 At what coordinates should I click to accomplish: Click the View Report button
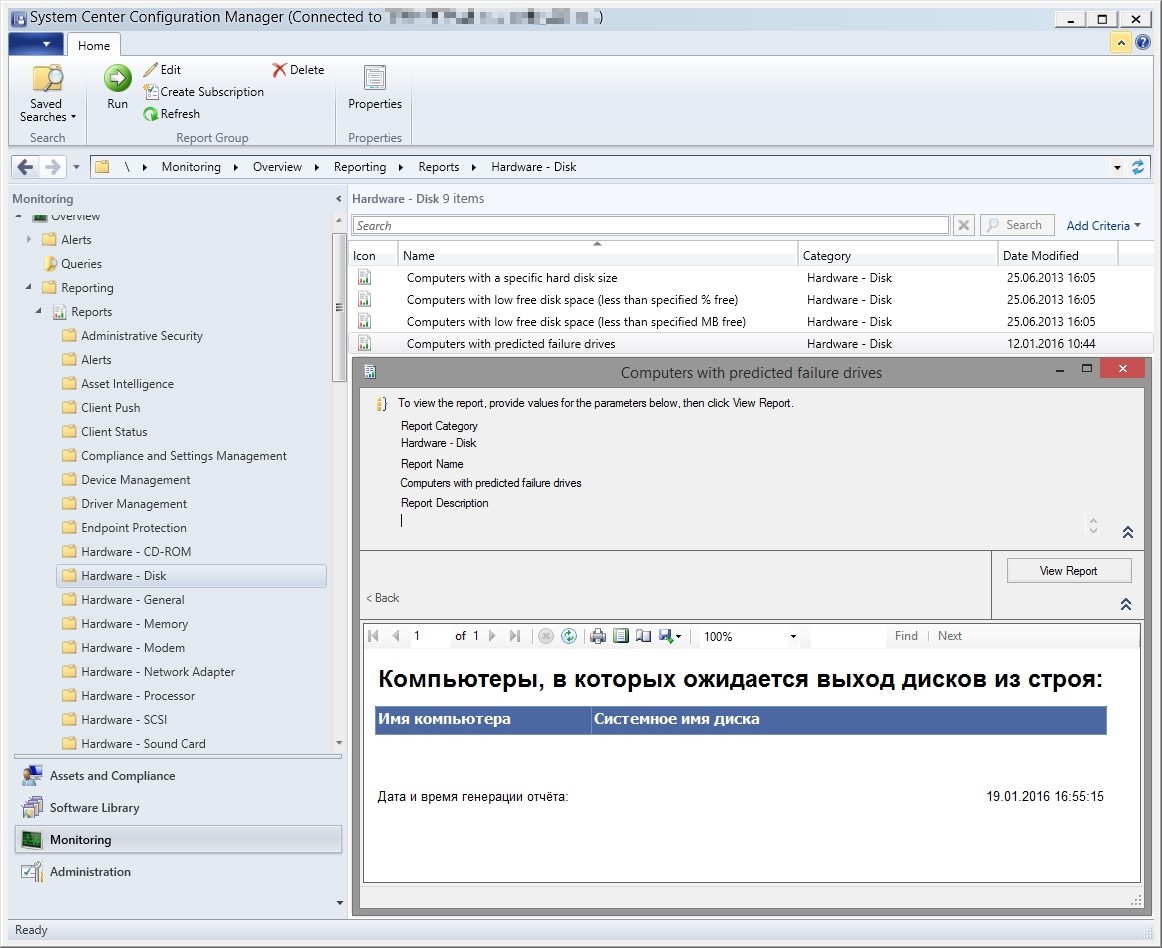[1069, 571]
